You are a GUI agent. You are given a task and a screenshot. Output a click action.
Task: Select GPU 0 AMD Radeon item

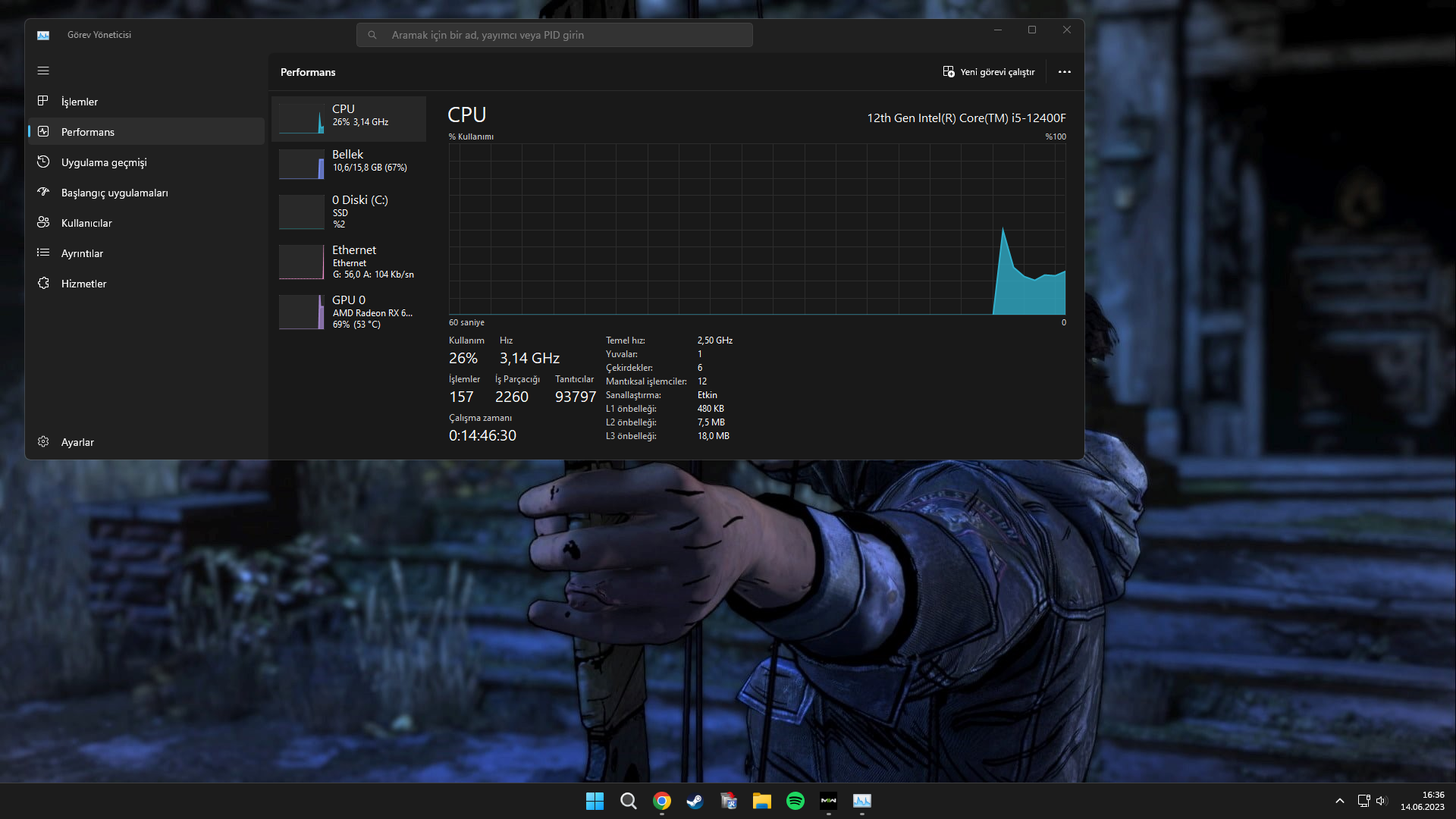point(350,312)
